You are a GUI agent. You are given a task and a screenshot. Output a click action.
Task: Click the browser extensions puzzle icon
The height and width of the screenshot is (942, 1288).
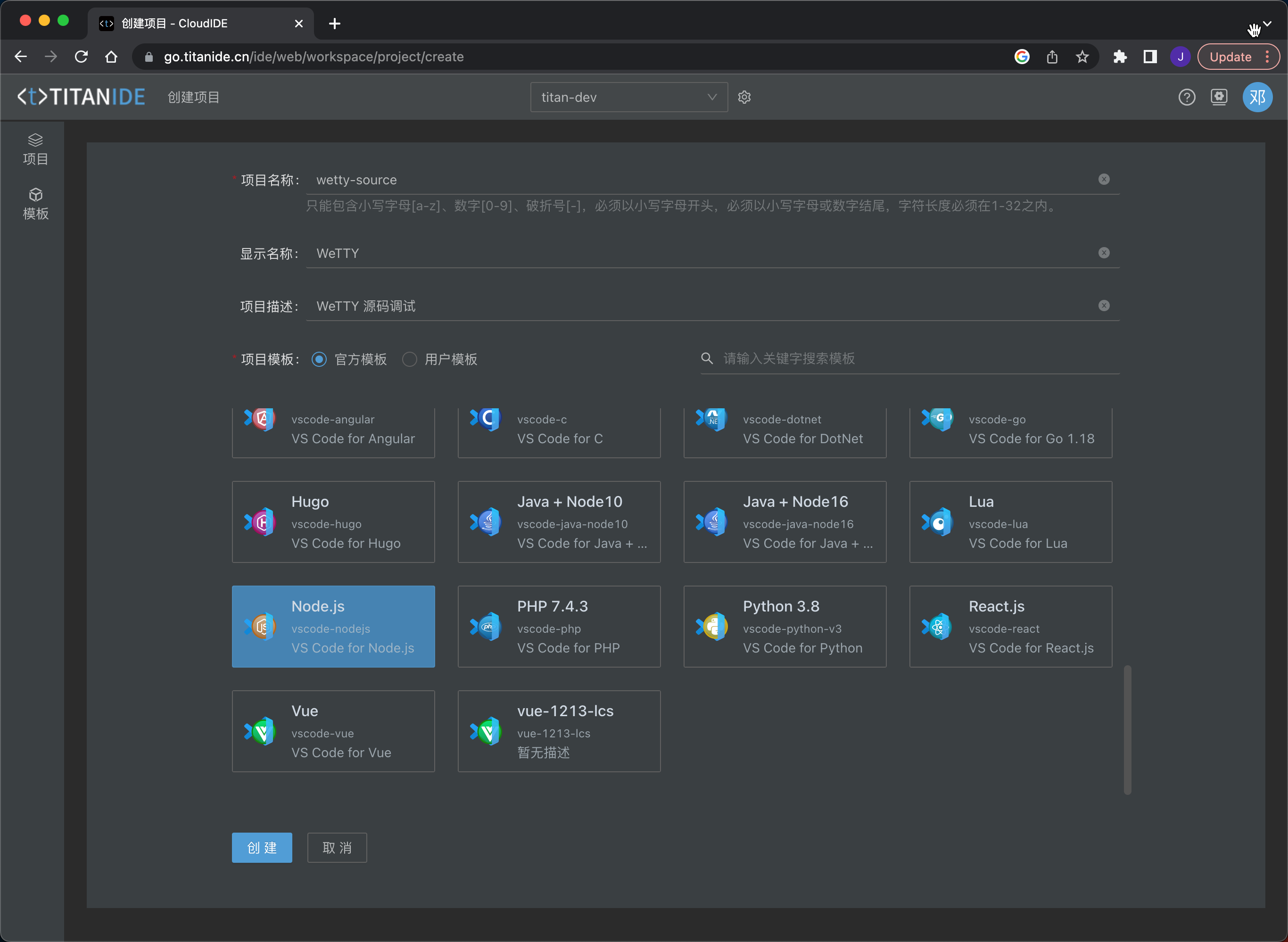point(1120,57)
